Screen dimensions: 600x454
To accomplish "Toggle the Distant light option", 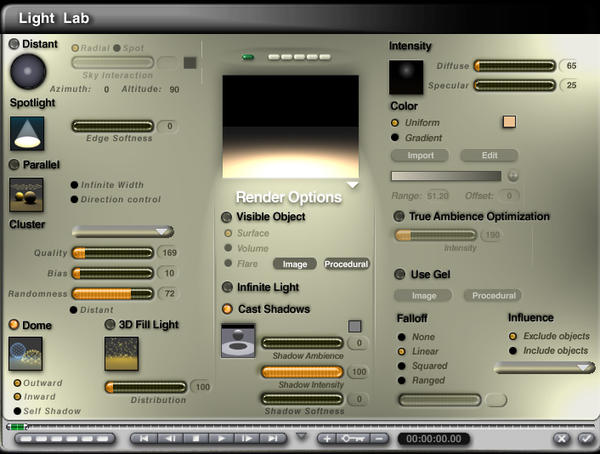I will [14, 44].
